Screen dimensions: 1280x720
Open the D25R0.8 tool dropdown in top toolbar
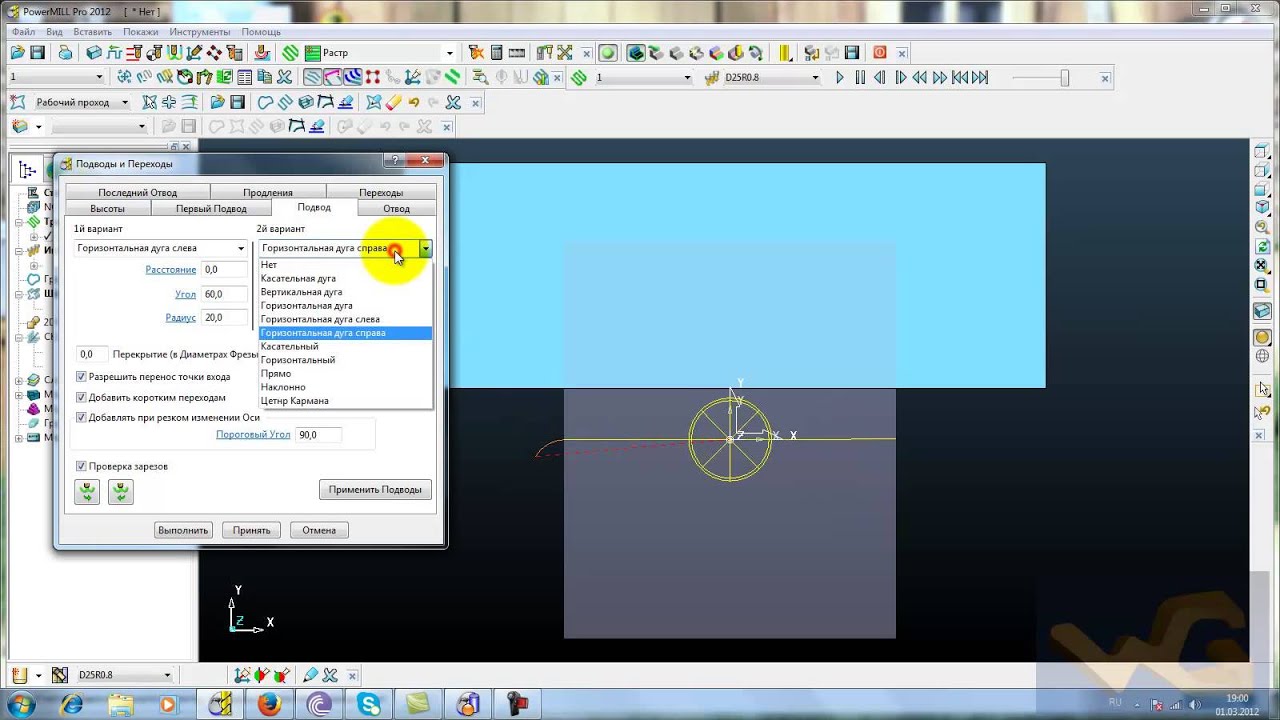click(x=815, y=77)
